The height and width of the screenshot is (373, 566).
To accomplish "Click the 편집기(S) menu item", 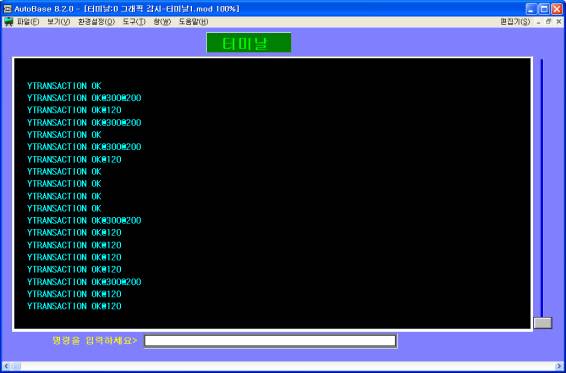I will 515,22.
